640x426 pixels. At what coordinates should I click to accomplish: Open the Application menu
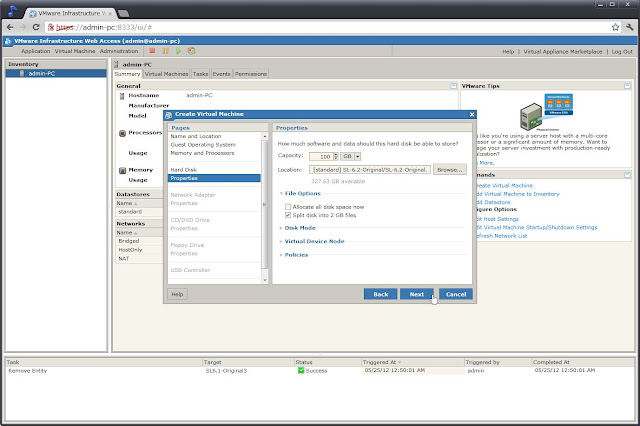36,51
